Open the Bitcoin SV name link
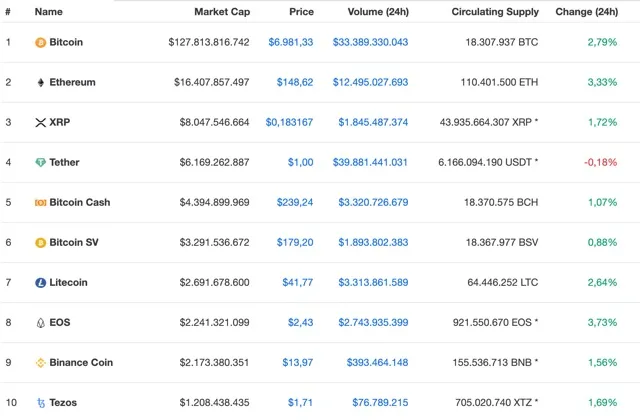The image size is (640, 420). [74, 242]
